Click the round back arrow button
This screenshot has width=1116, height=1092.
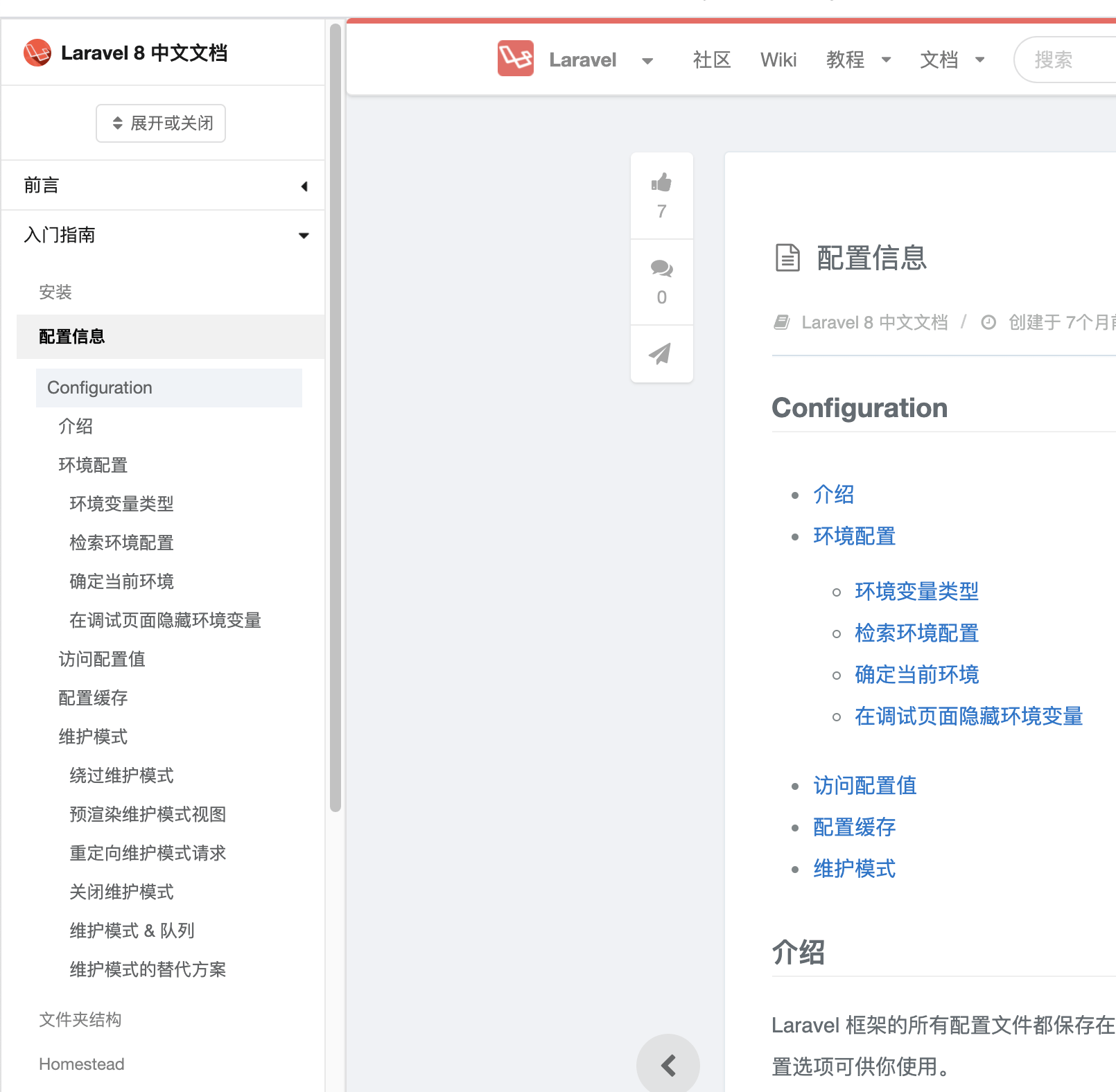coord(668,1065)
